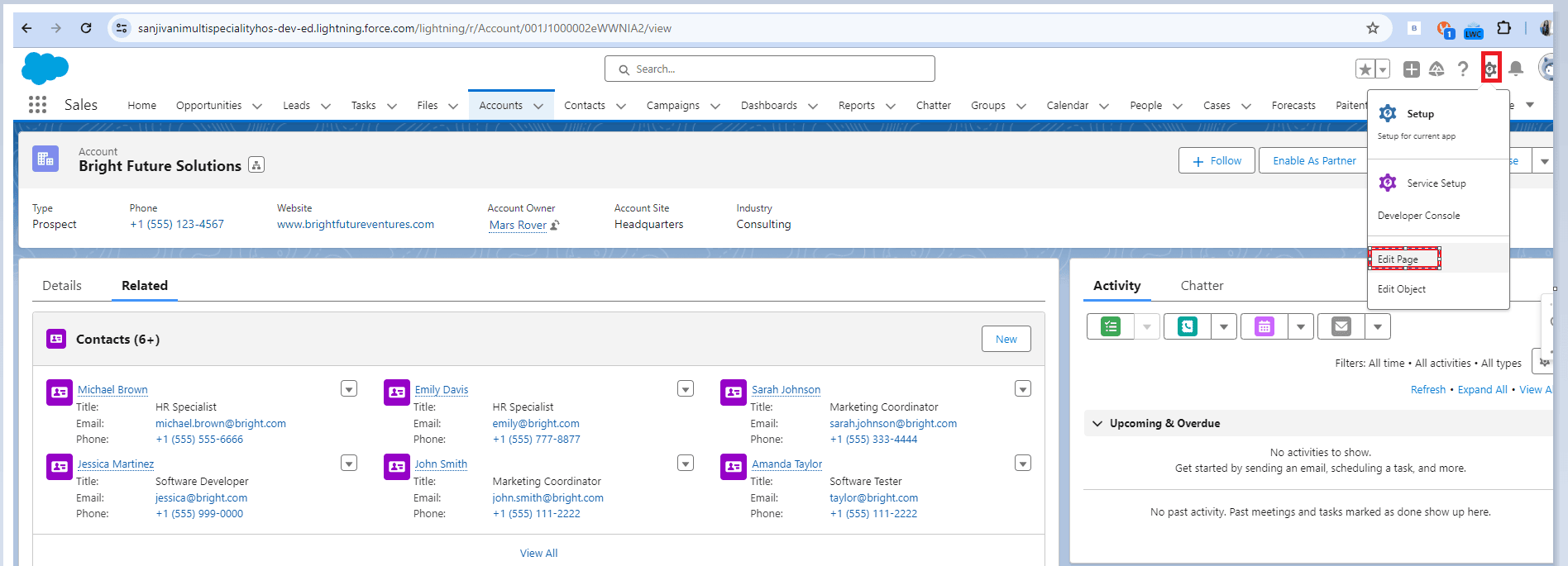Switch to the Related tab
The height and width of the screenshot is (566, 1568).
click(x=145, y=285)
